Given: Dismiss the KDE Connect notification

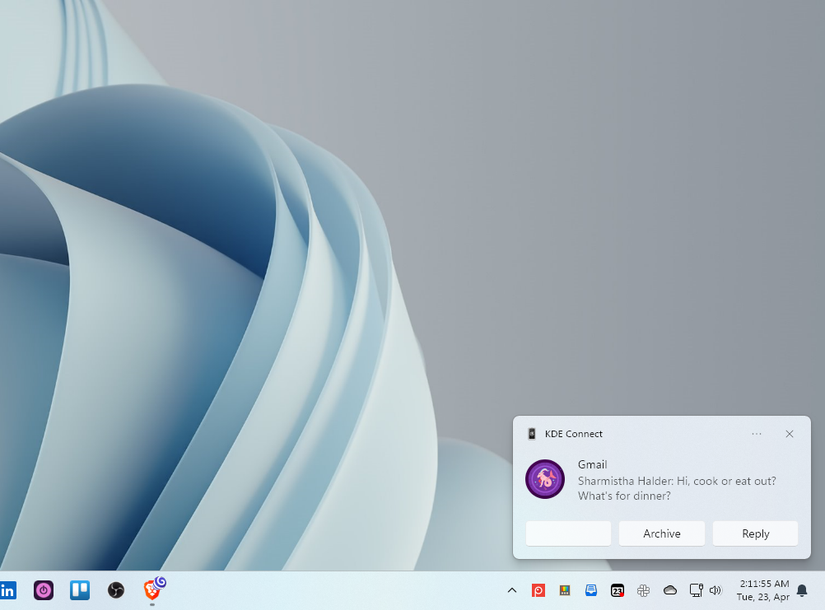Looking at the screenshot, I should click(x=789, y=434).
